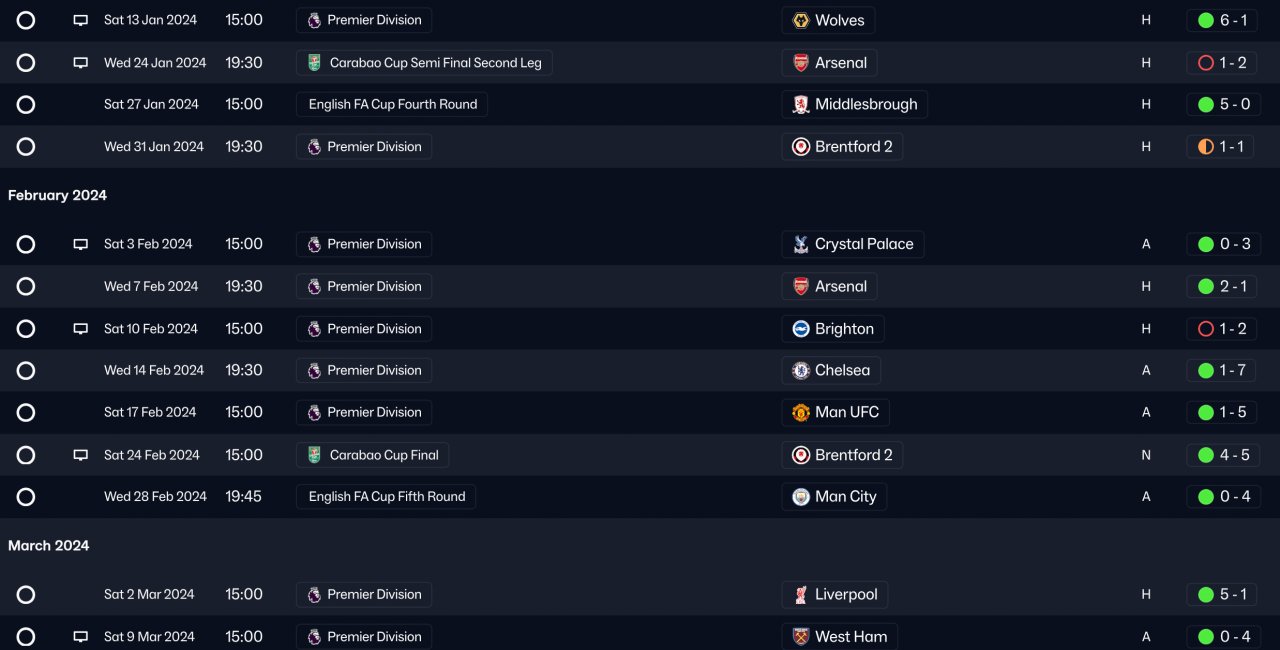Click the Man City club badge
This screenshot has width=1280, height=650.
coord(801,497)
